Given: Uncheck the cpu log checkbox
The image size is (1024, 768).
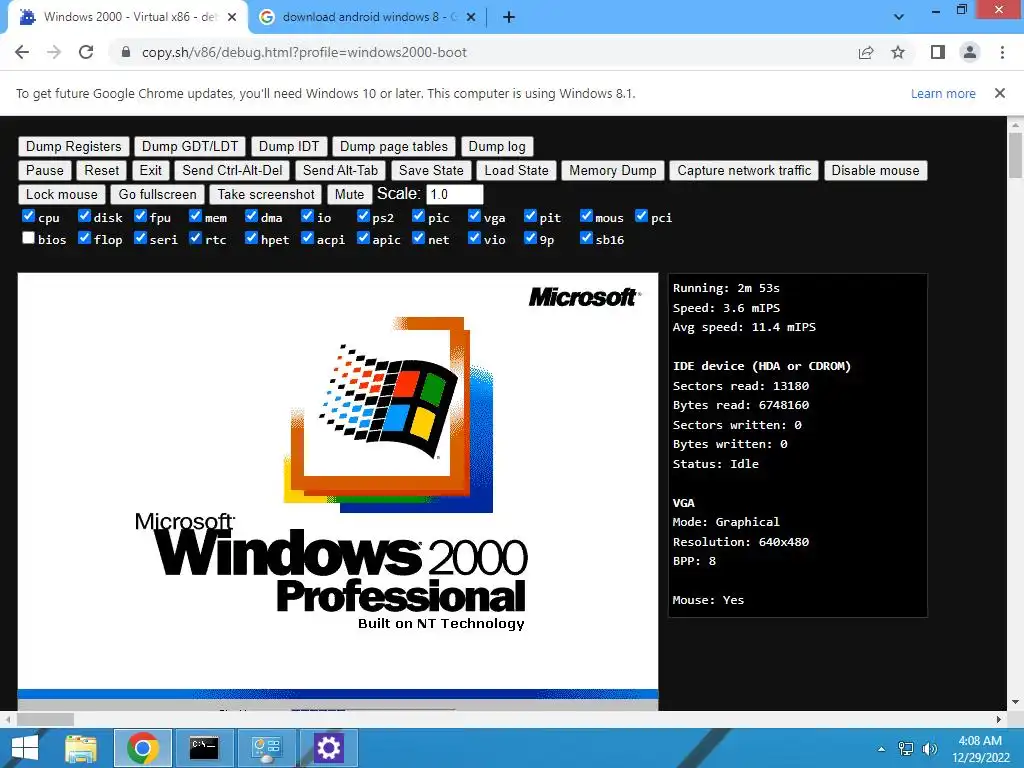Looking at the screenshot, I should 28,216.
